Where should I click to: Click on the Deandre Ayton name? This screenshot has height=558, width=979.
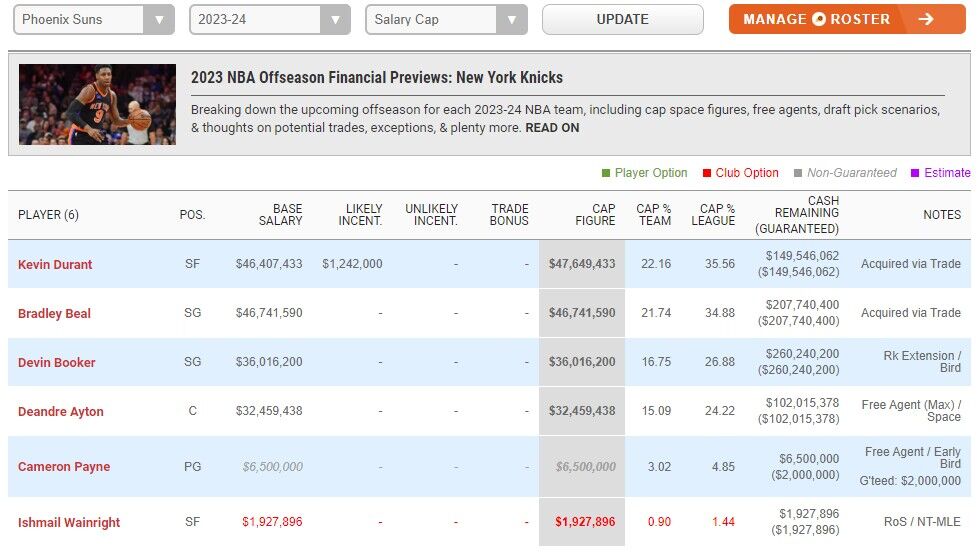(x=61, y=412)
